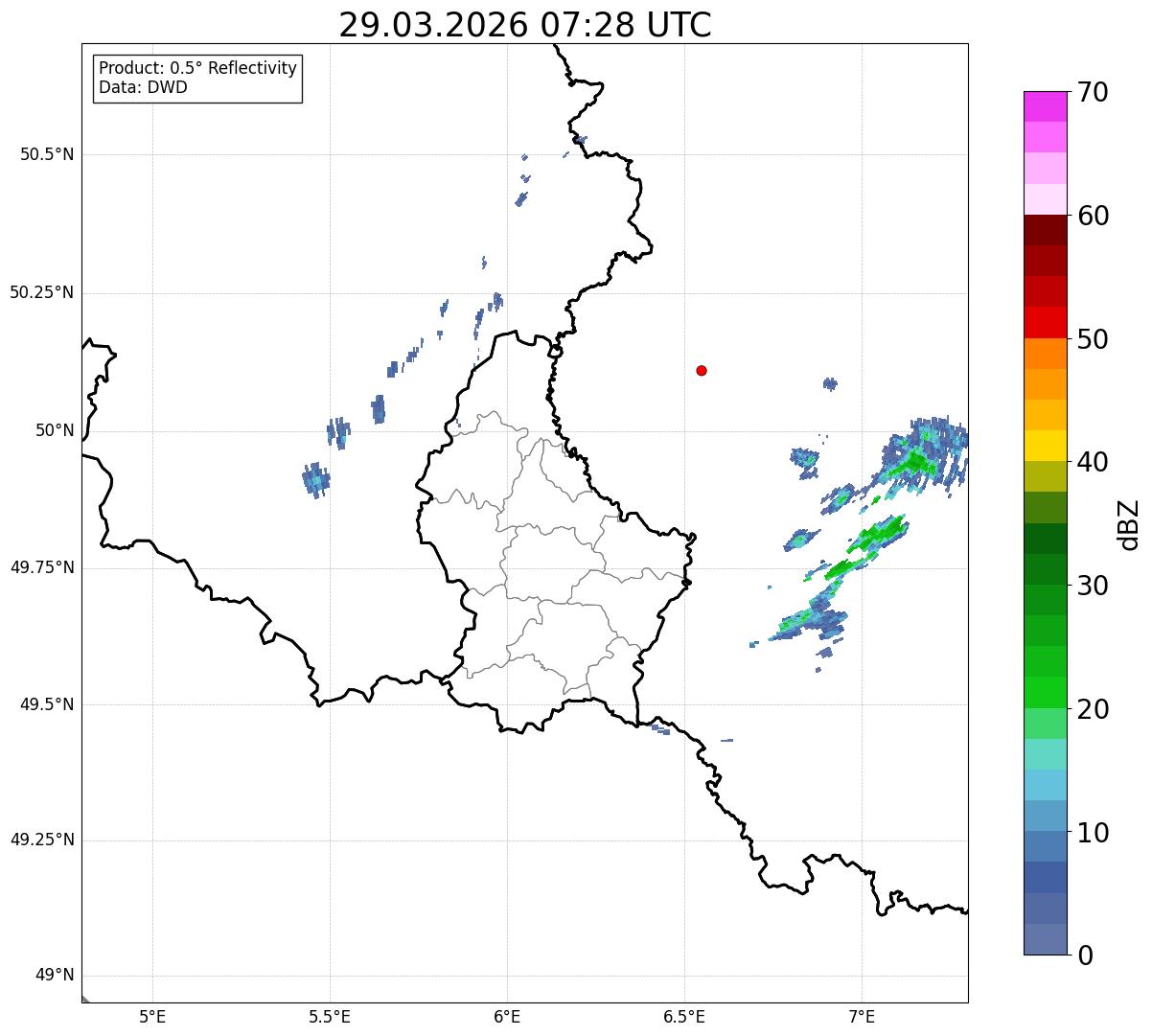Image resolution: width=1152 pixels, height=1036 pixels.
Task: Click the orange colorbar segment below 50
Action: click(x=1045, y=354)
